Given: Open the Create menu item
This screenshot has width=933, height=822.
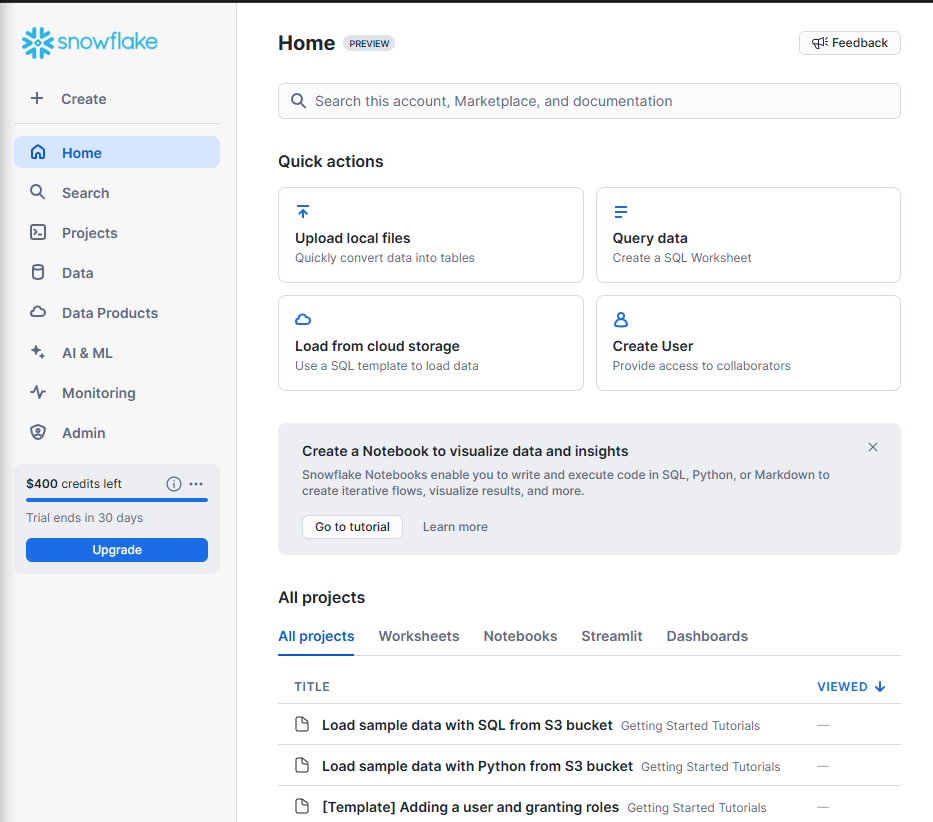Looking at the screenshot, I should (117, 99).
